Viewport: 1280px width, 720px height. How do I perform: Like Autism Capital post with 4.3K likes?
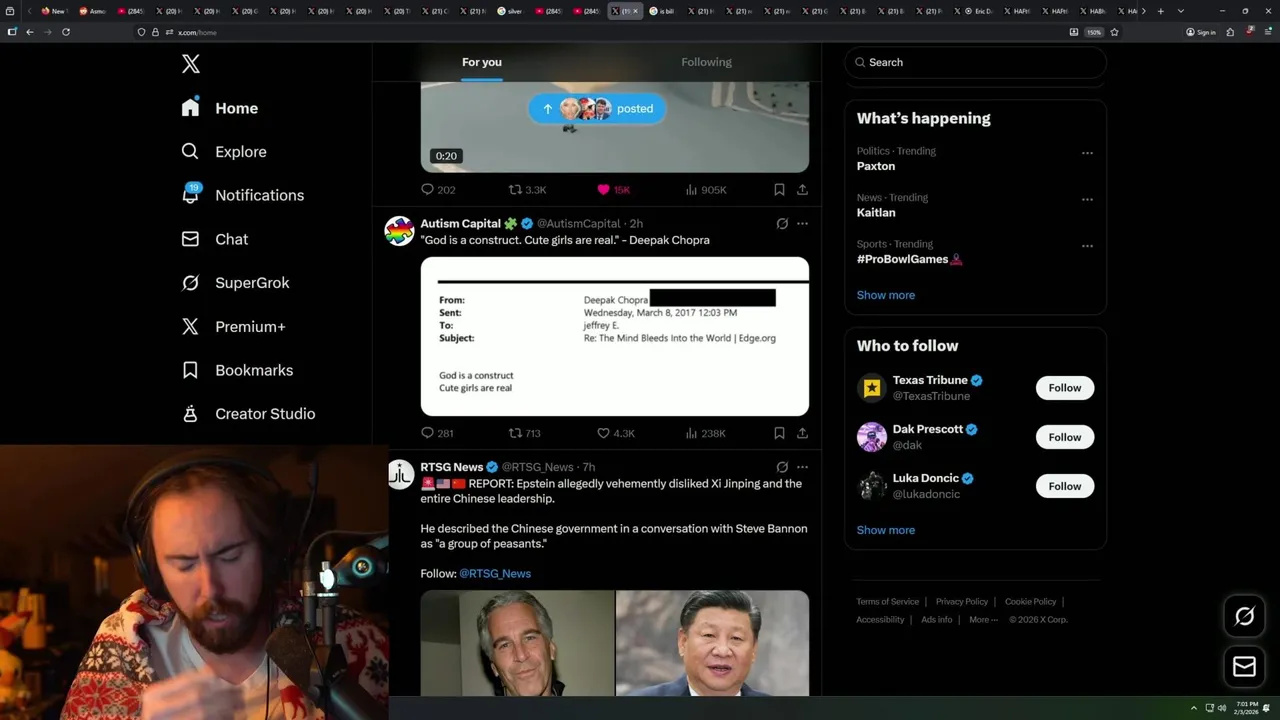coord(616,433)
